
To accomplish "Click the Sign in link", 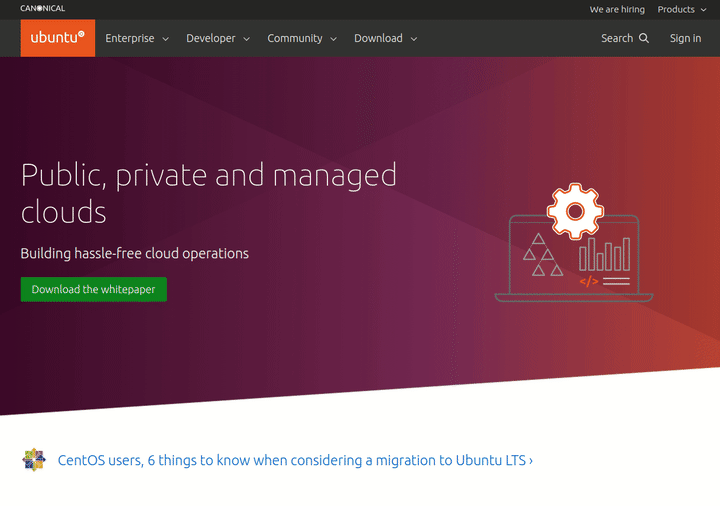I will click(x=685, y=38).
